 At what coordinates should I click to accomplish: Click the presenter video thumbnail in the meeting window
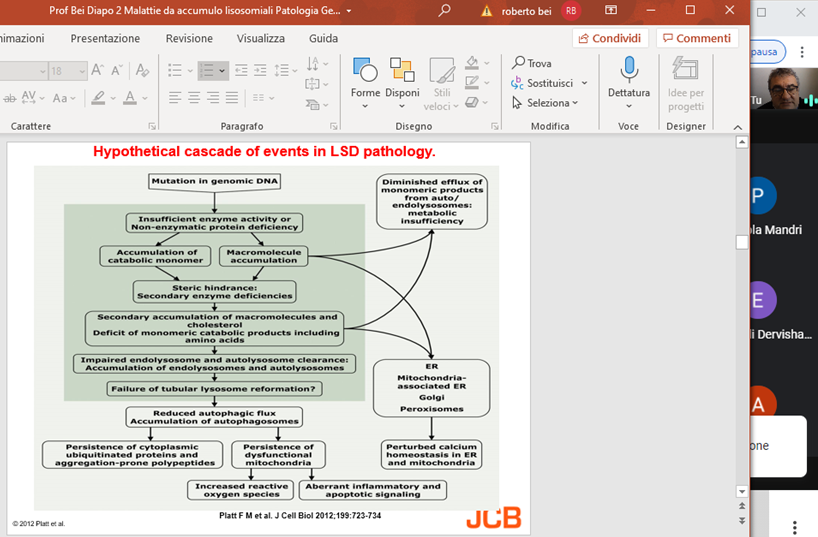[784, 88]
